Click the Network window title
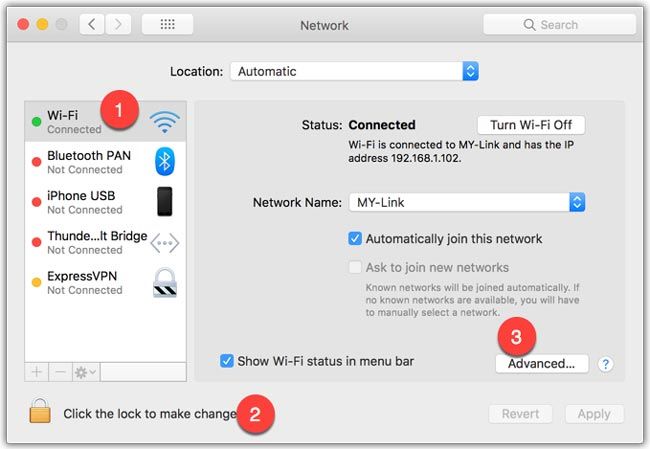The image size is (650, 449). tap(324, 25)
